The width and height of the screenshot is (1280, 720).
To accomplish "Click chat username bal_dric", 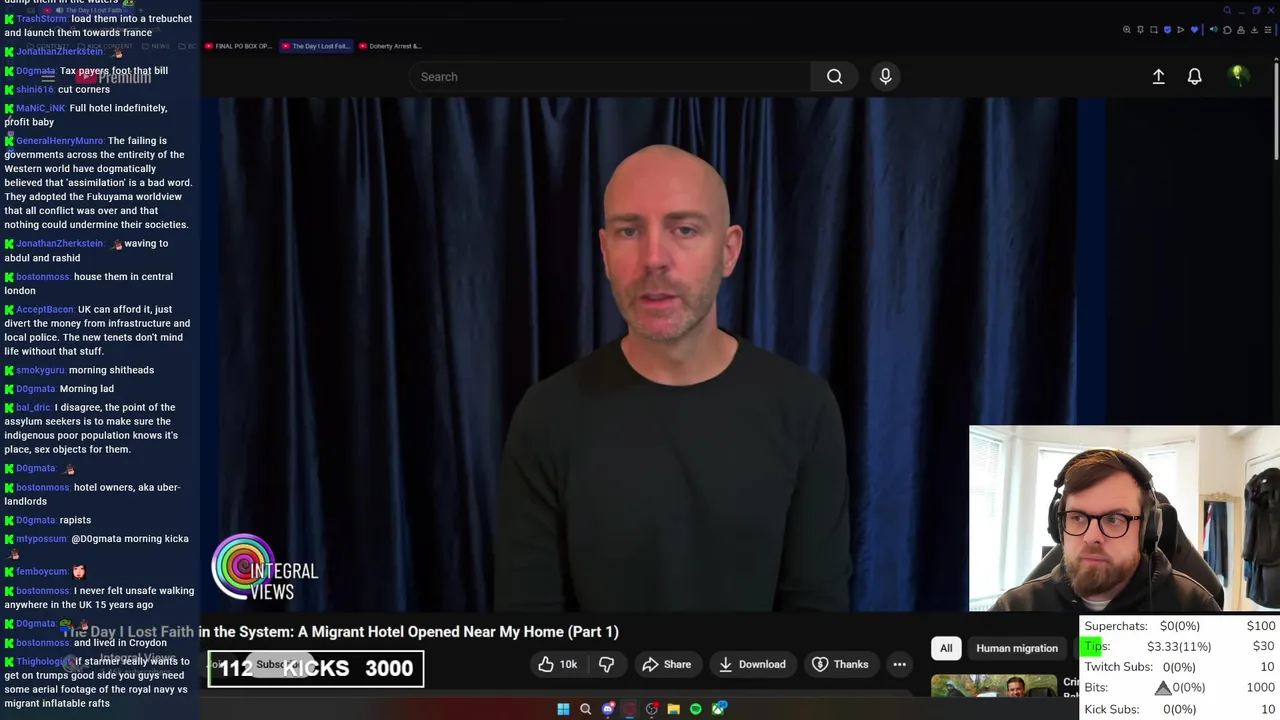I will tap(33, 408).
